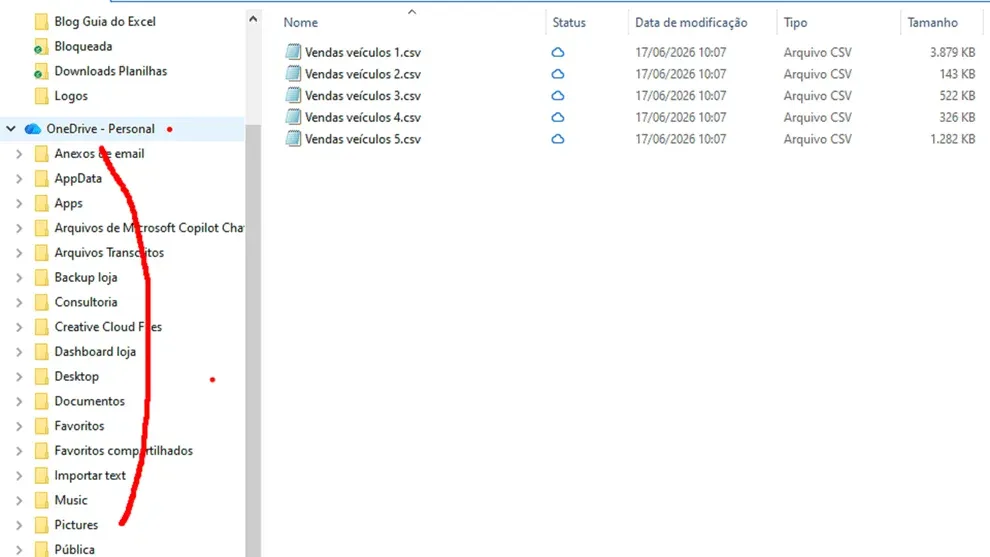990x557 pixels.
Task: Click the Music folder icon
Action: (42, 501)
